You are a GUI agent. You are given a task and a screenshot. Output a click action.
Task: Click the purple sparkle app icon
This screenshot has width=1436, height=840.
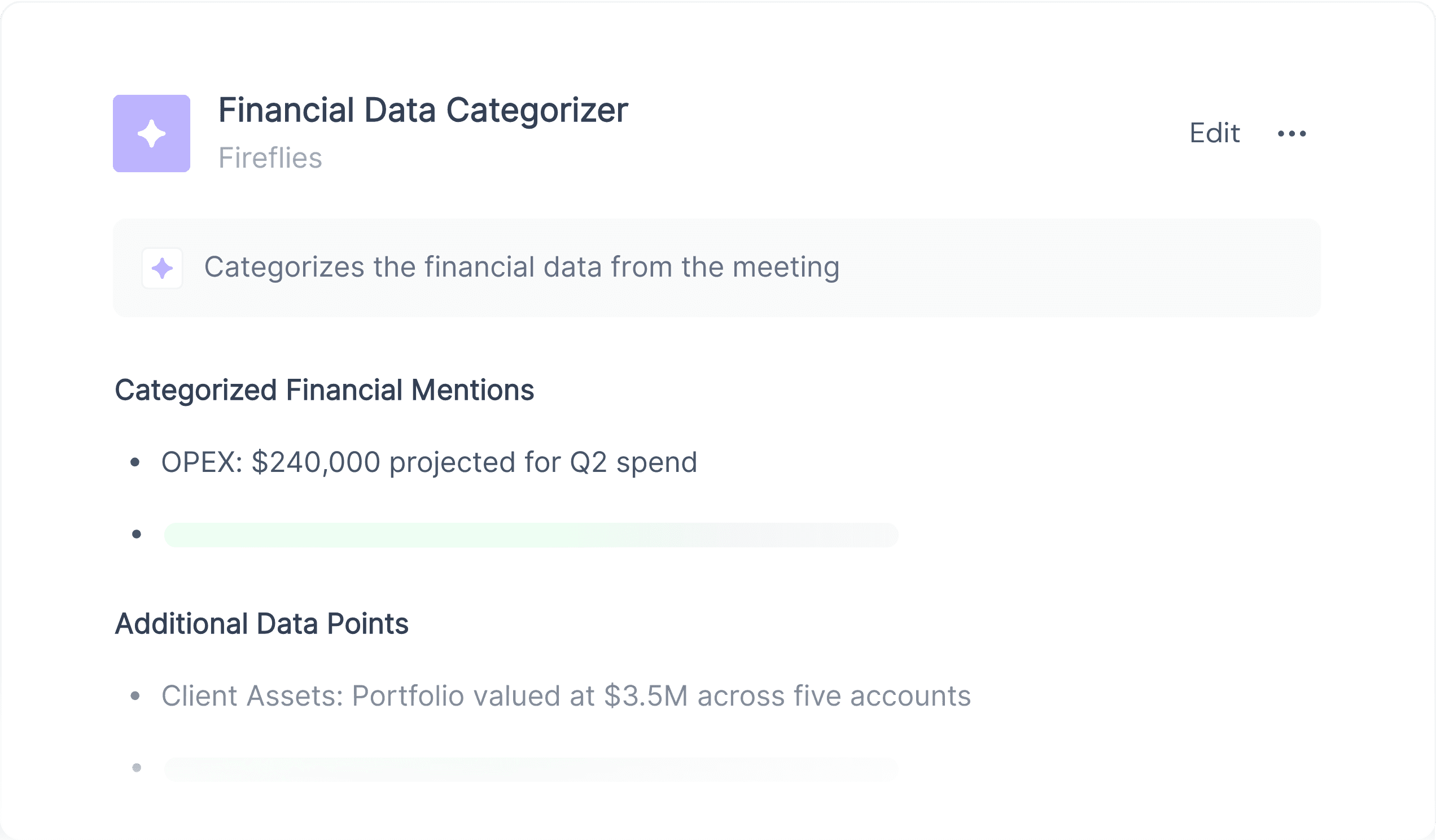click(152, 133)
